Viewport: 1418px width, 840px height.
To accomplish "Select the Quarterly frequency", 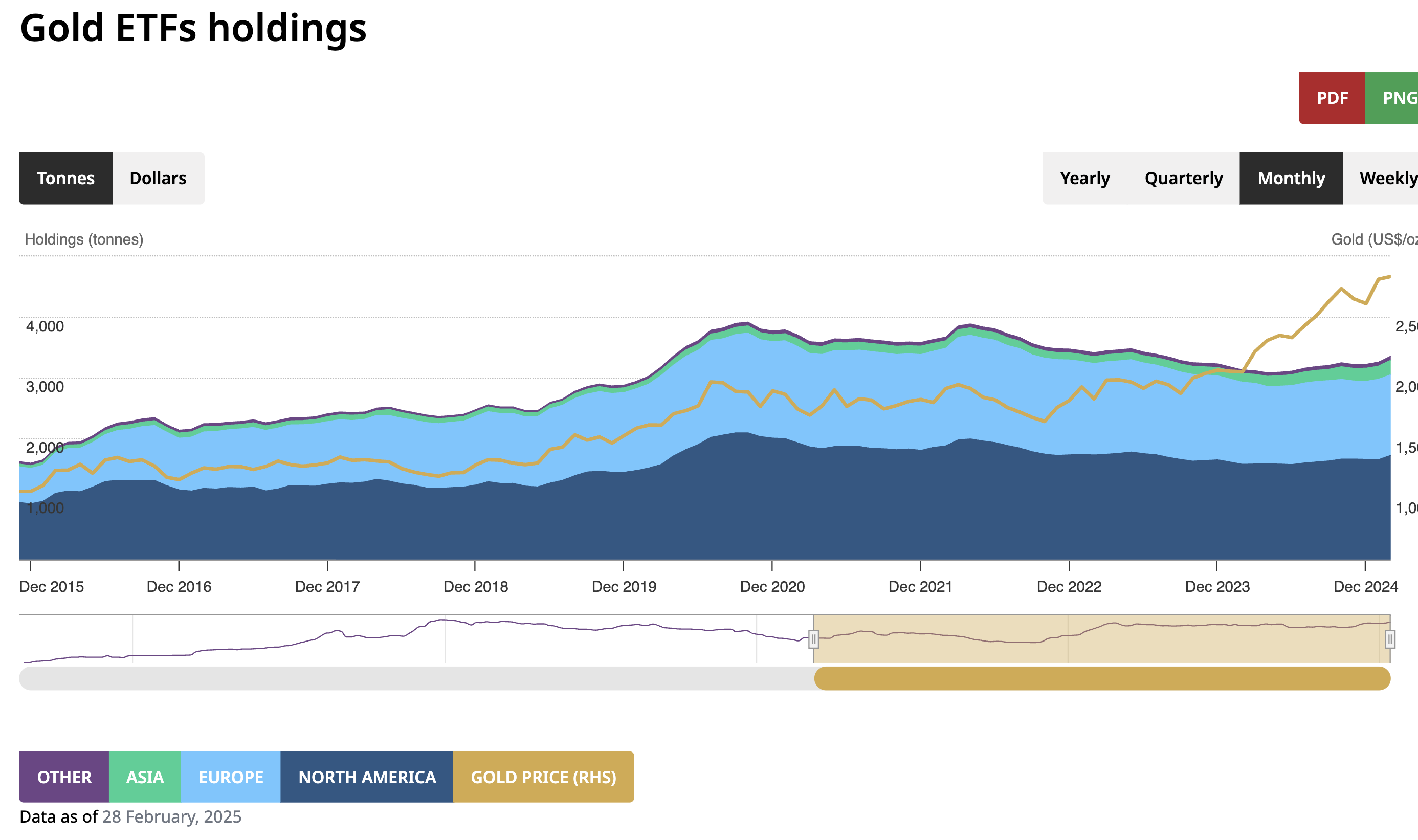I will click(1183, 179).
